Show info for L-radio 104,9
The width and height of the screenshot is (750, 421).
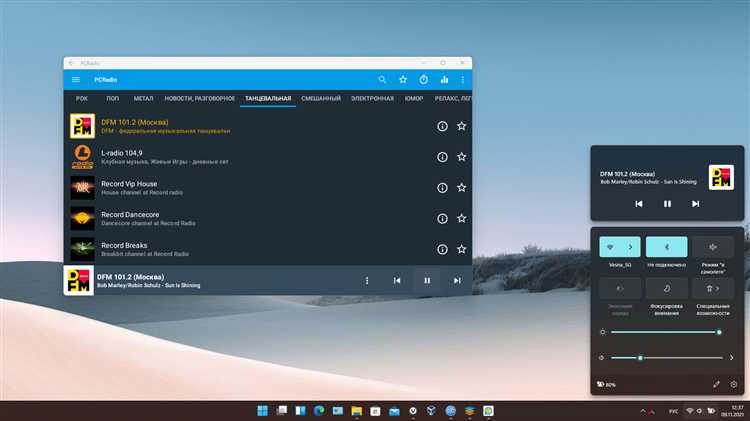pyautogui.click(x=442, y=157)
